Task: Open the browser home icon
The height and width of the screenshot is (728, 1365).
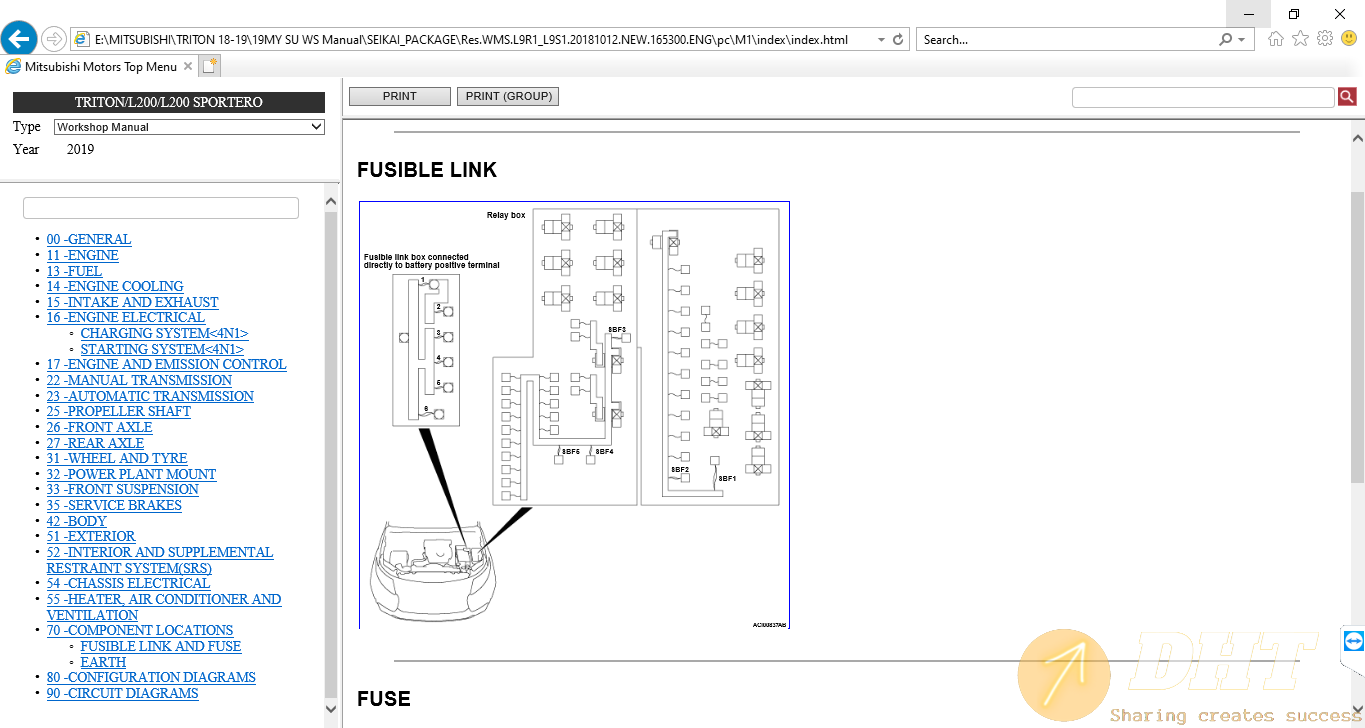Action: 1275,39
